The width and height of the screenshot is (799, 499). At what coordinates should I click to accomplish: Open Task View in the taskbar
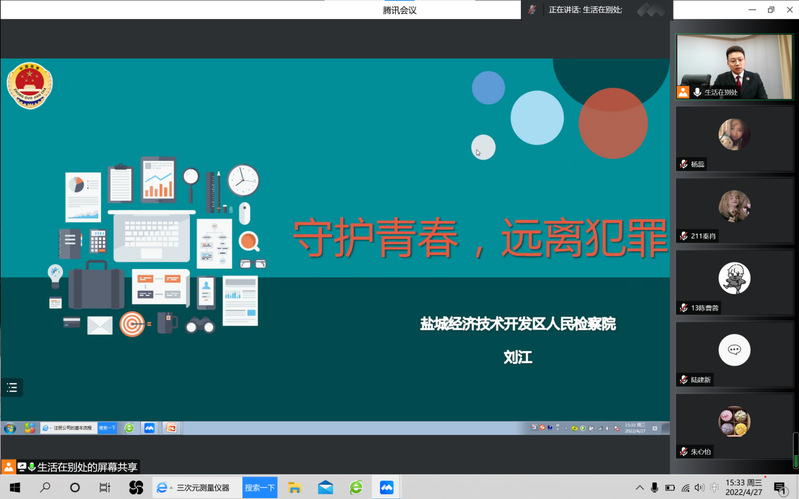[x=105, y=488]
